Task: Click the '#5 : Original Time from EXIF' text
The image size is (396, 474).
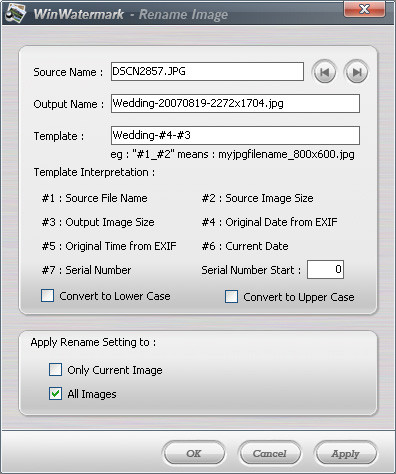Action: coord(109,246)
